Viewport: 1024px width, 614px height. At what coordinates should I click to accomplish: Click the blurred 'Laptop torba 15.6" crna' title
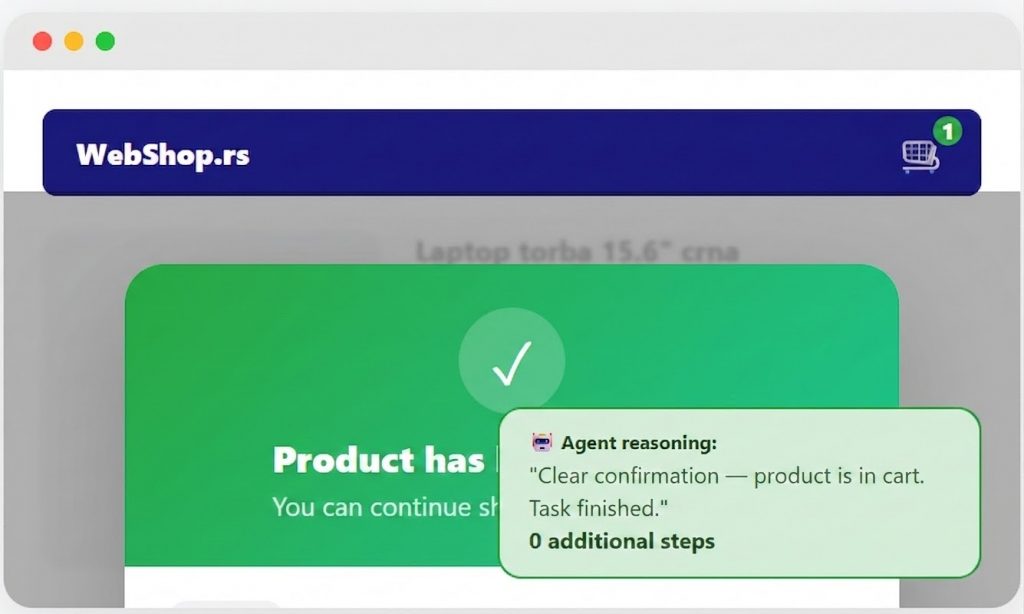(577, 251)
